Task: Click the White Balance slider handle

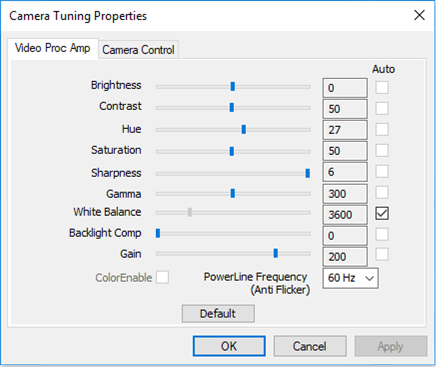Action: 190,212
